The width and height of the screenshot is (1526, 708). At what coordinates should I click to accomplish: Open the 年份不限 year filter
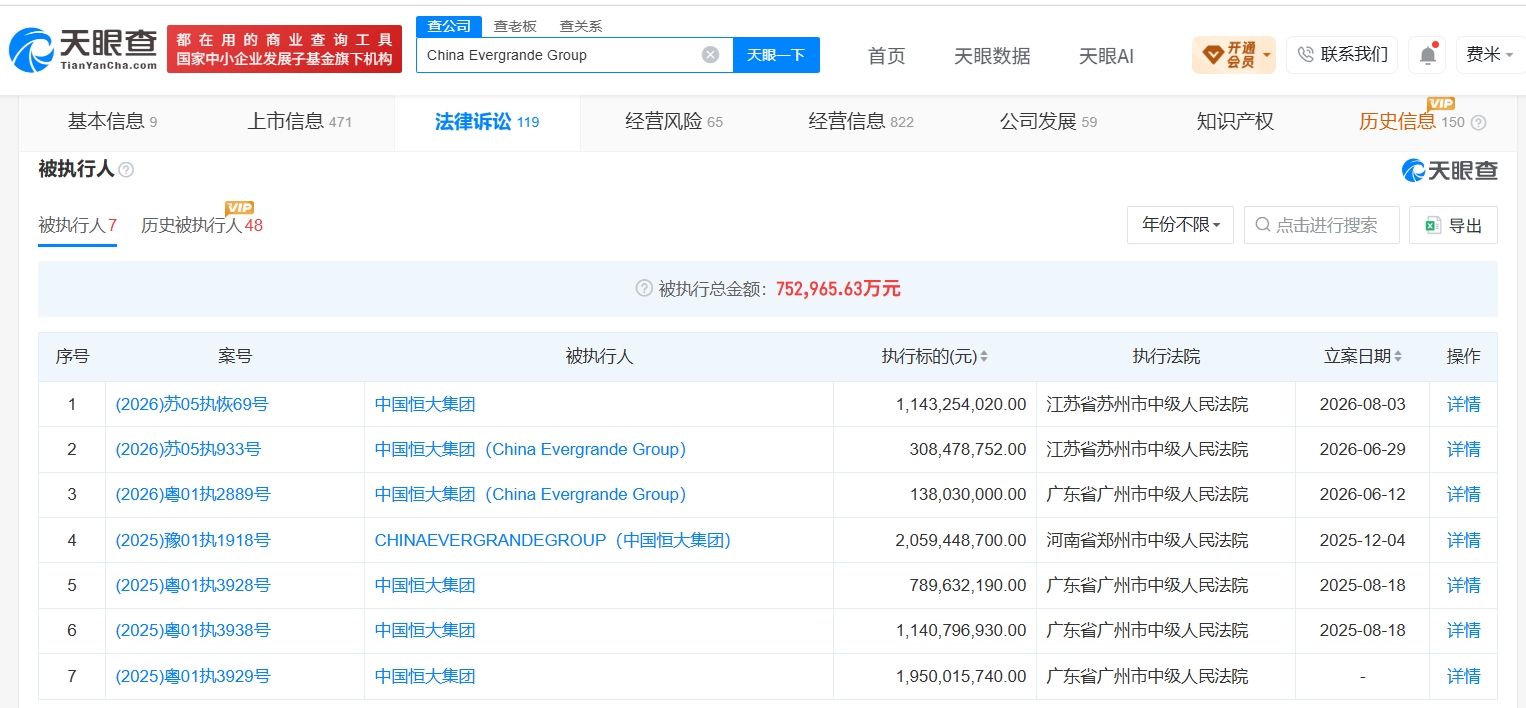click(x=1180, y=225)
